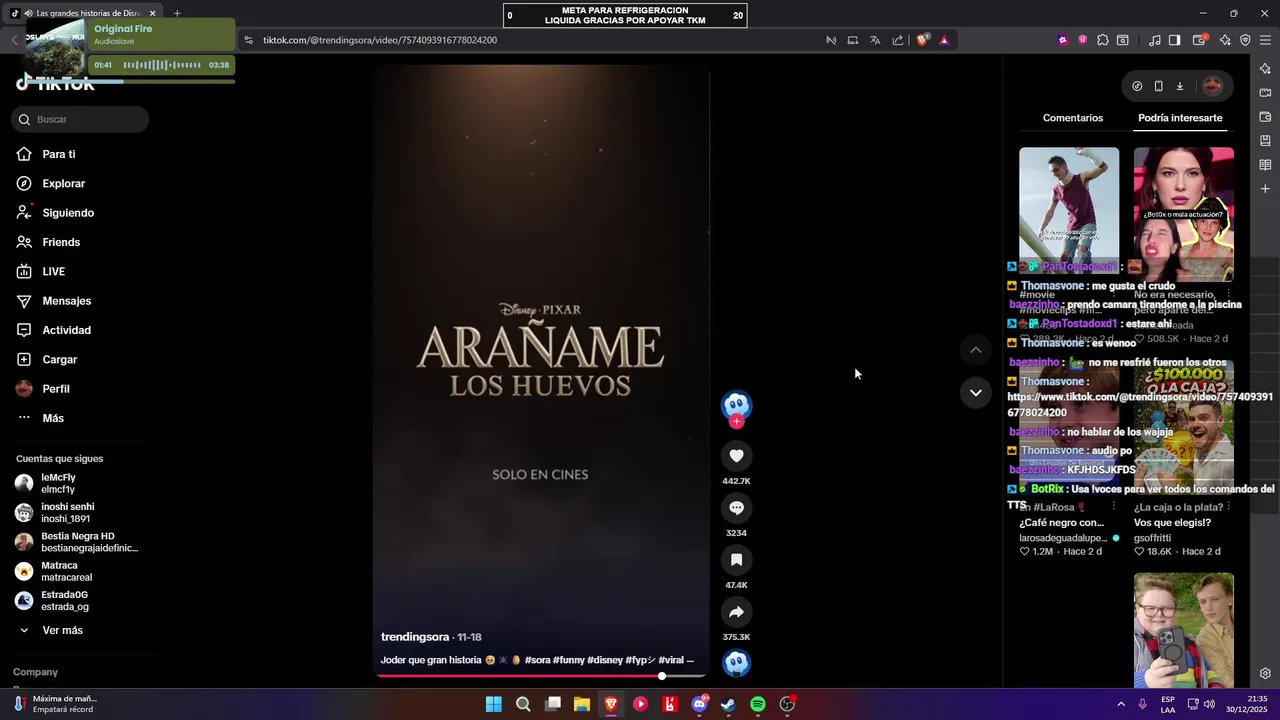The height and width of the screenshot is (720, 1280).
Task: Open the Friends section
Action: coord(61,242)
